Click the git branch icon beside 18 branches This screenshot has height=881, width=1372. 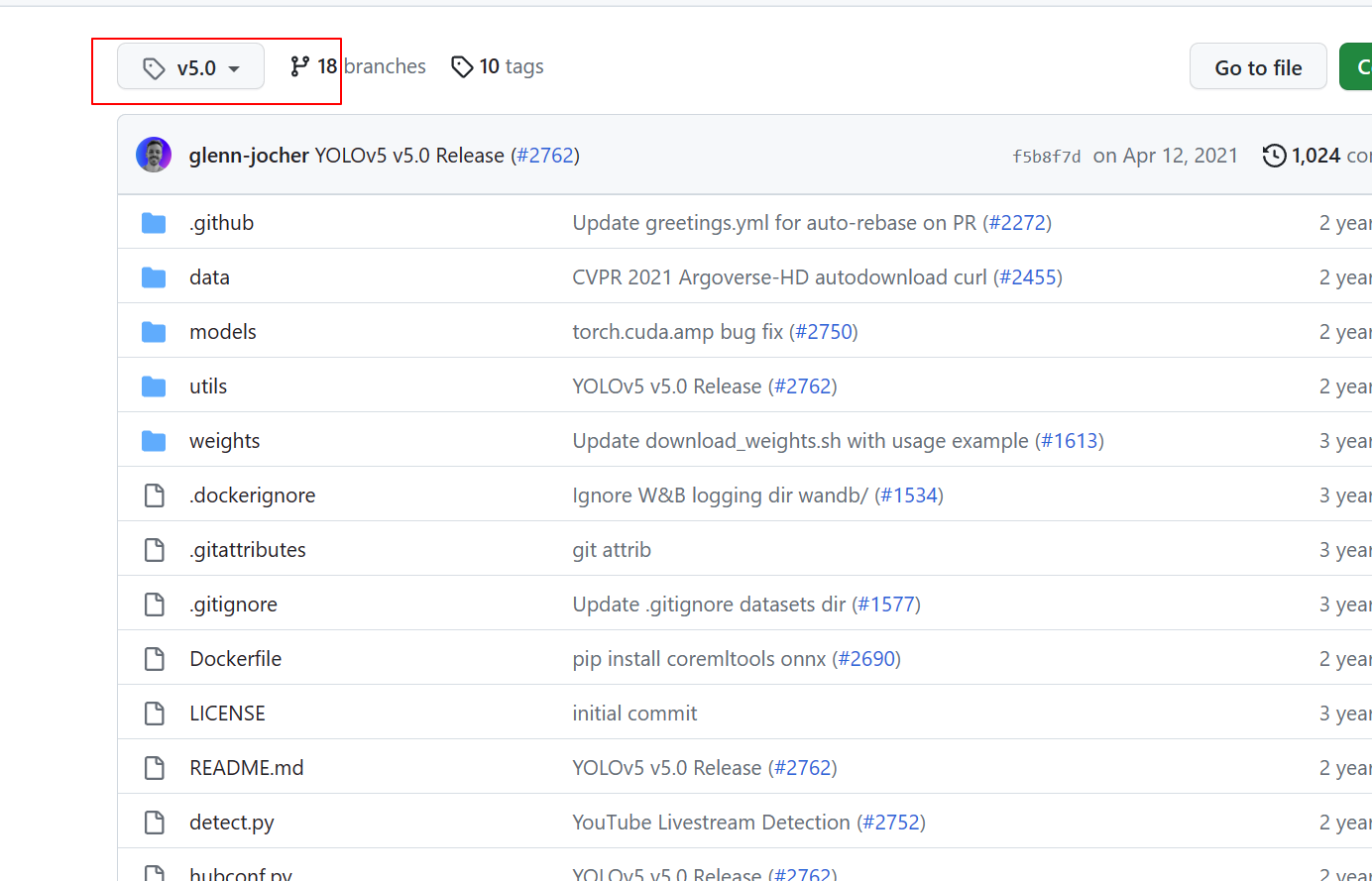(x=299, y=66)
